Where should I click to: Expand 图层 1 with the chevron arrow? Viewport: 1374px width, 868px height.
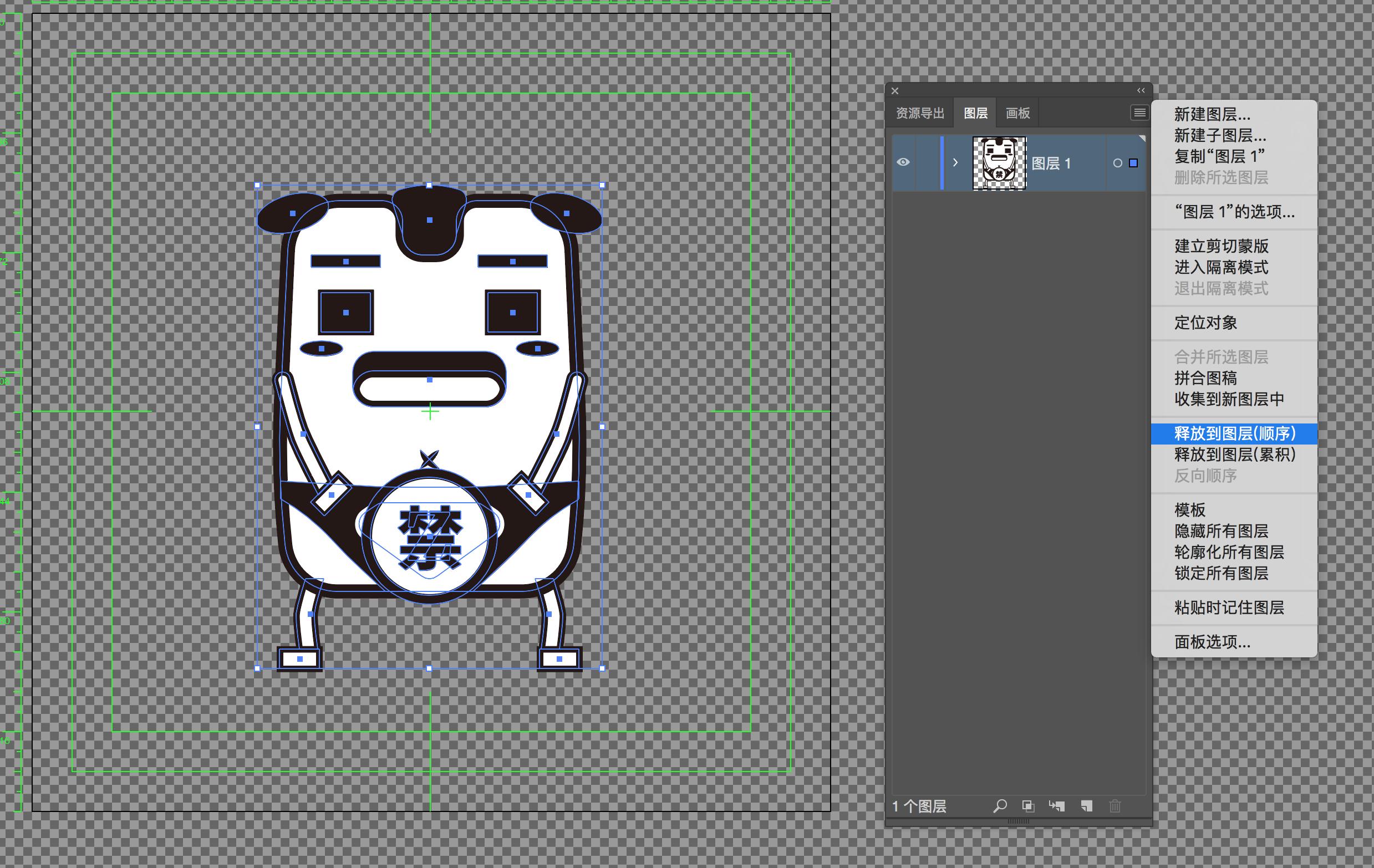point(955,162)
